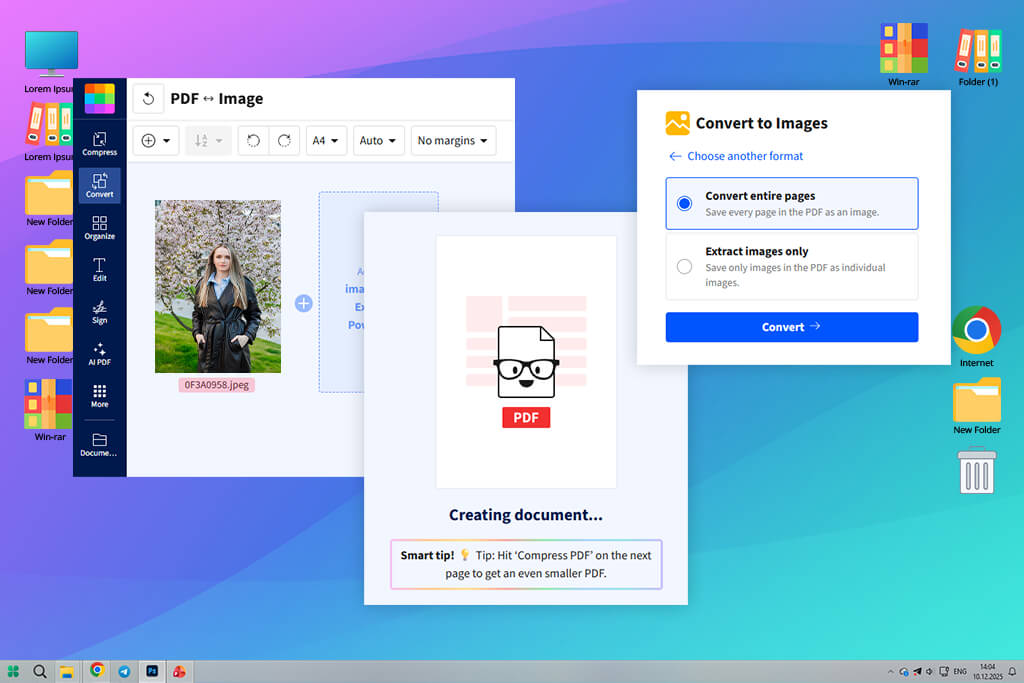Viewport: 1024px width, 683px height.
Task: Open the Windows Start menu
Action: point(13,671)
